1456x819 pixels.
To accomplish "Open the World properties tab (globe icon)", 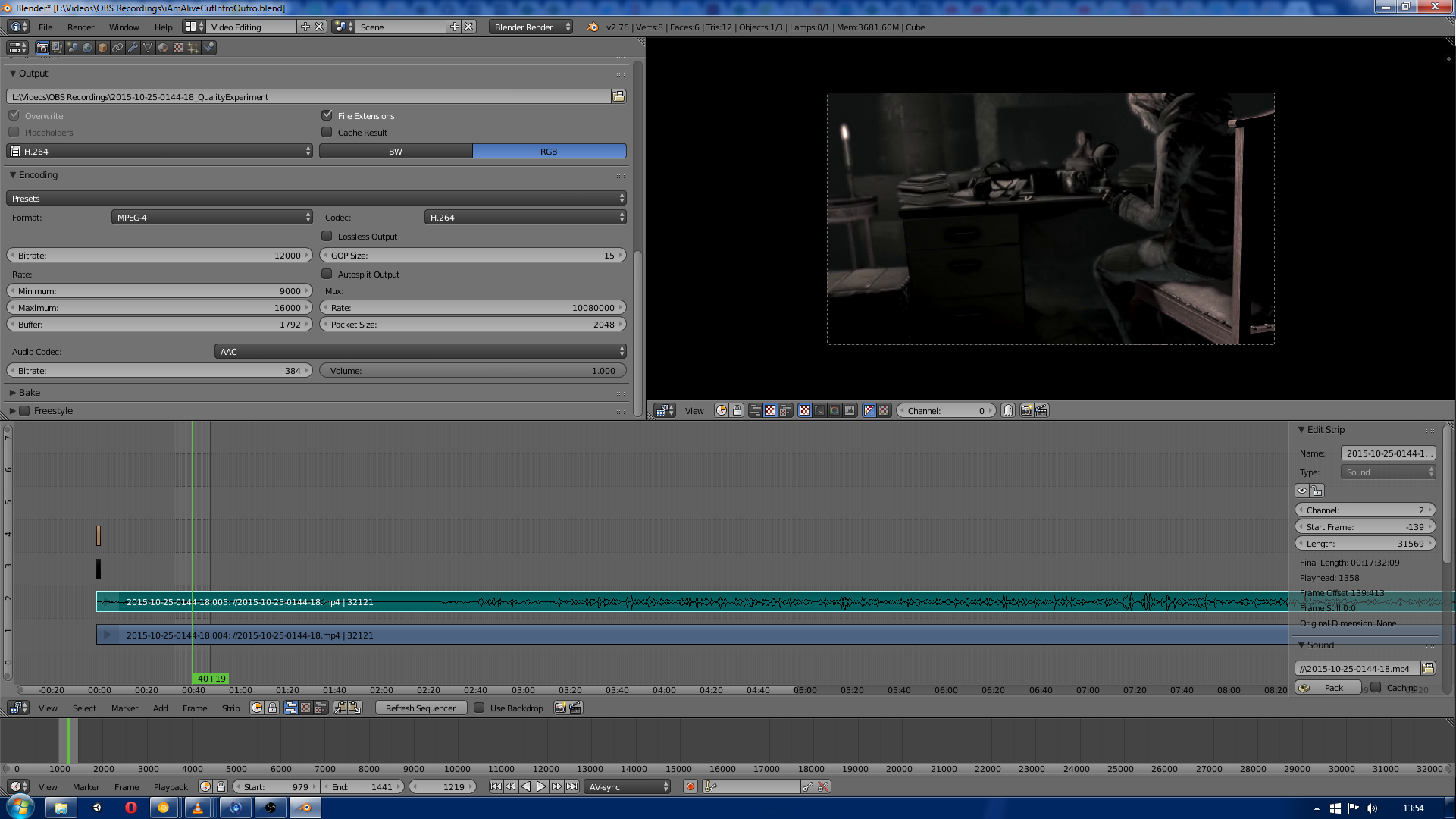I will (x=87, y=48).
